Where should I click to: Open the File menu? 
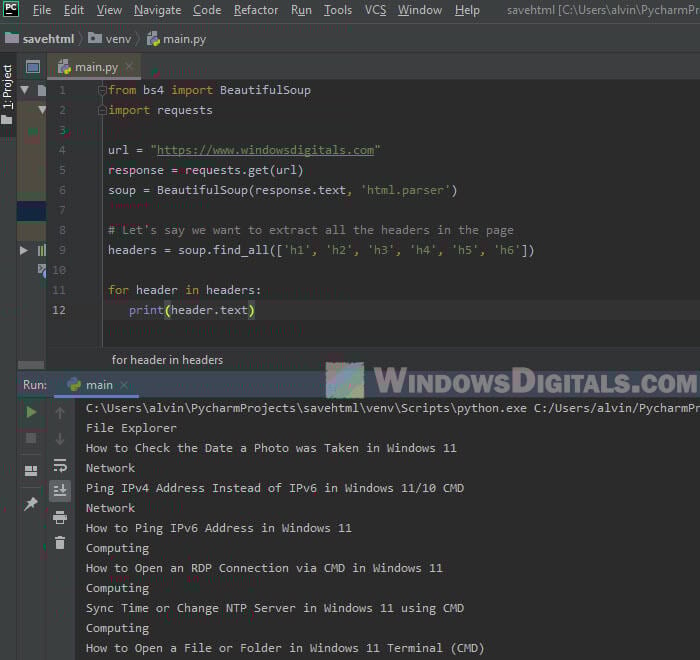(x=42, y=10)
